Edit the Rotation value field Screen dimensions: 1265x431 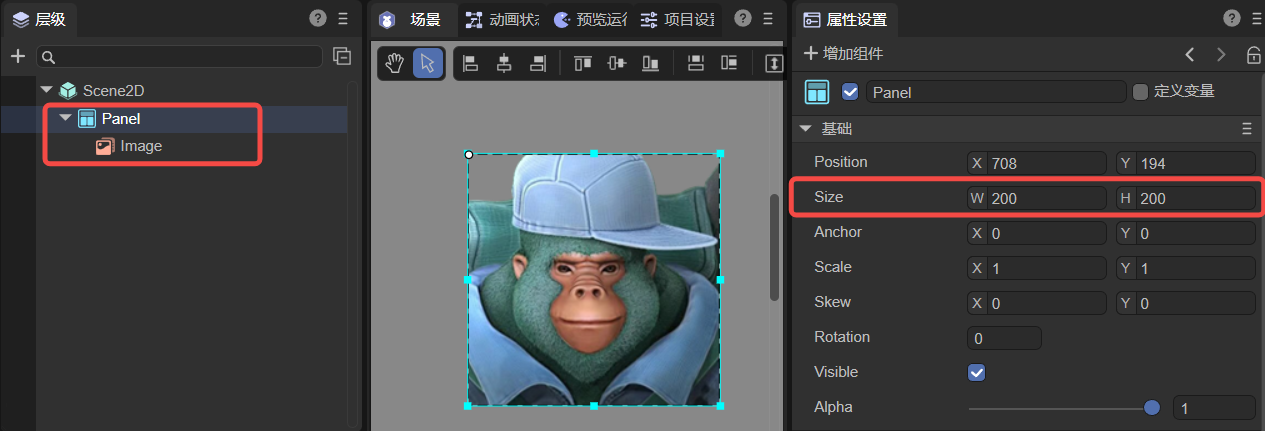pos(1004,338)
